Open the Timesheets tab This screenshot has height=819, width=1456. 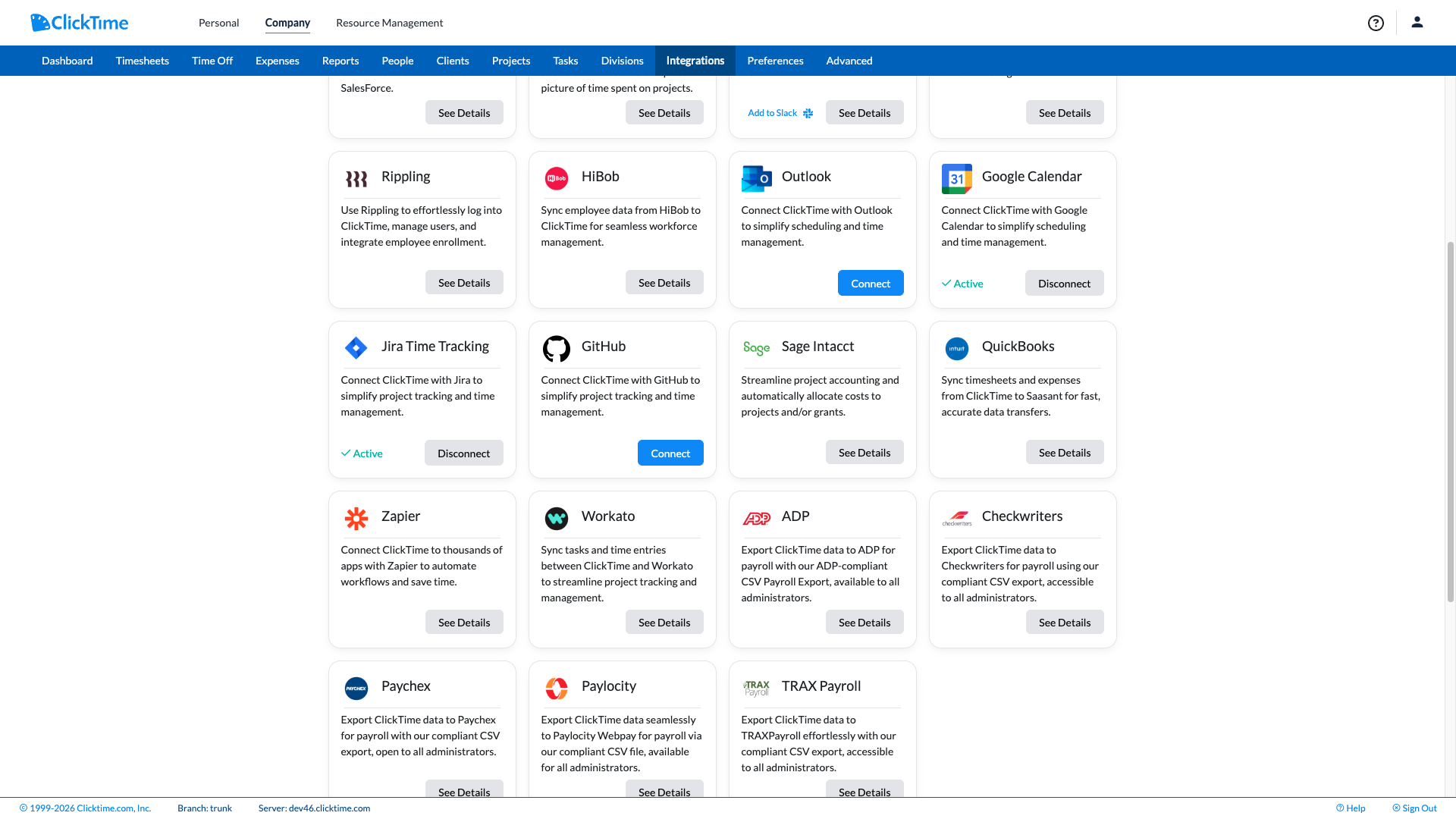pos(143,61)
